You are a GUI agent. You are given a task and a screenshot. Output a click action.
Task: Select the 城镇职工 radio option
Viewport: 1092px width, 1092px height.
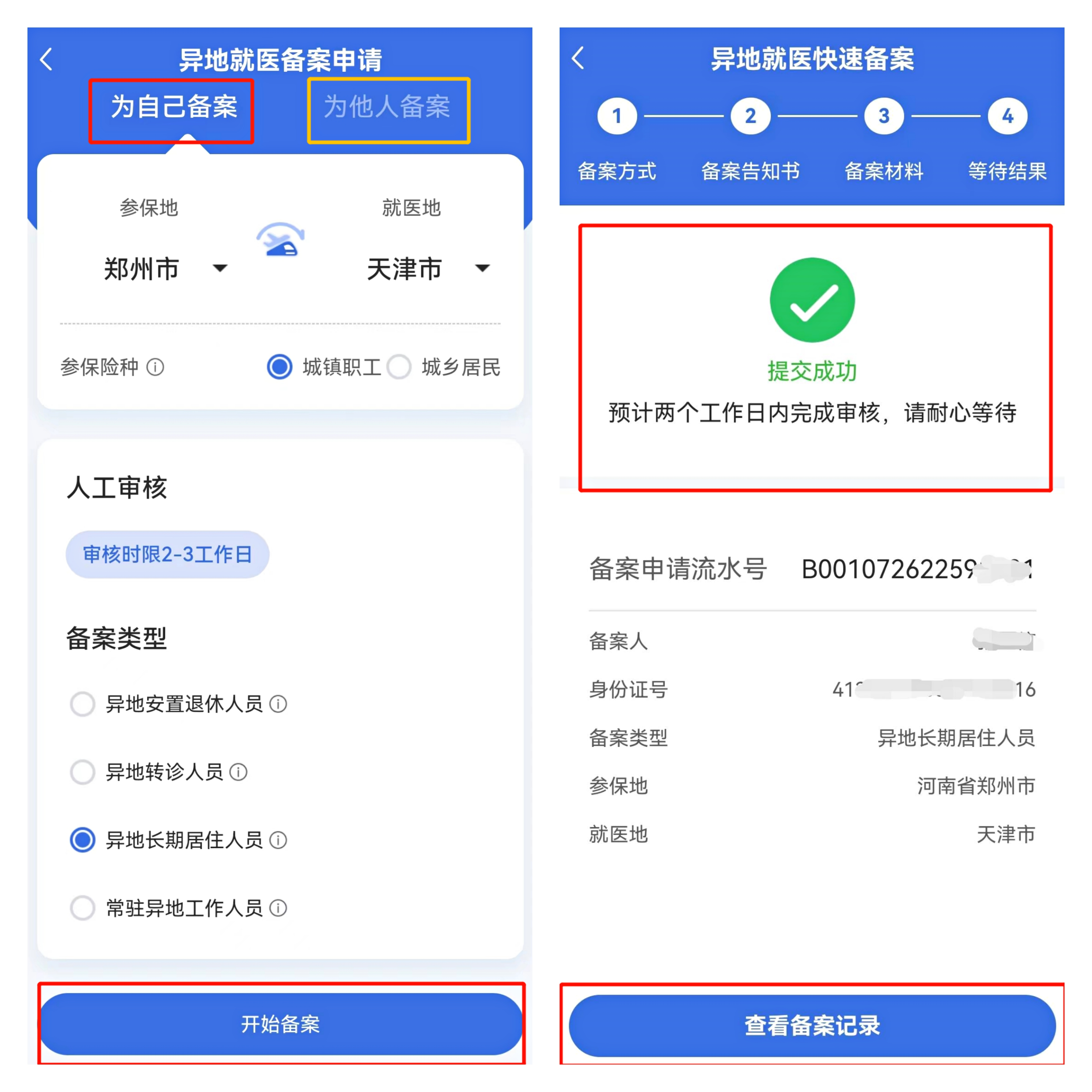[279, 367]
